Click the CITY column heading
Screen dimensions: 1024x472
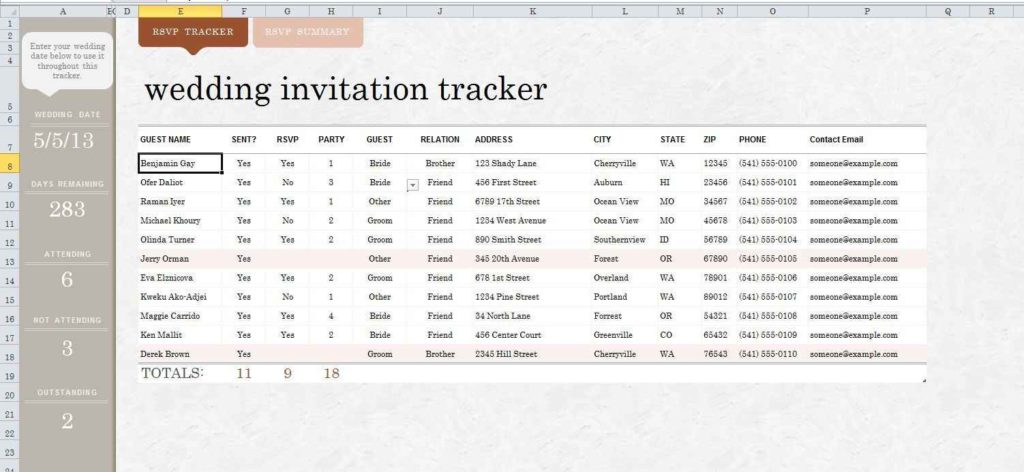602,140
